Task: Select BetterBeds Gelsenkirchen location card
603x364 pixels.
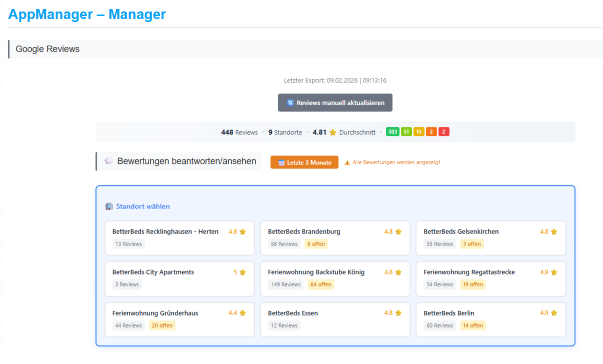Action: 491,238
